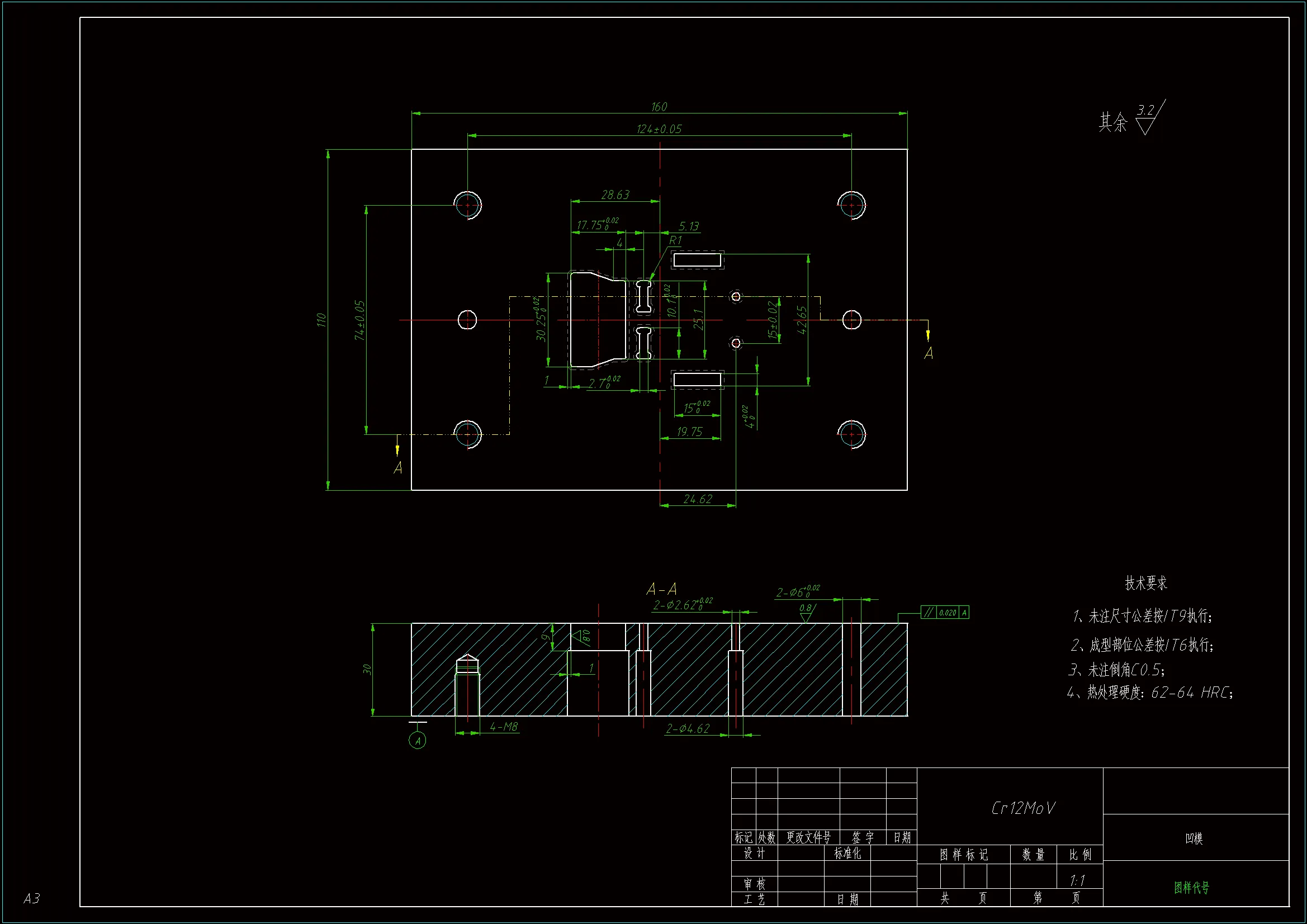Screen dimensions: 1307x924
Task: Select the datum A circle marker
Action: point(417,741)
